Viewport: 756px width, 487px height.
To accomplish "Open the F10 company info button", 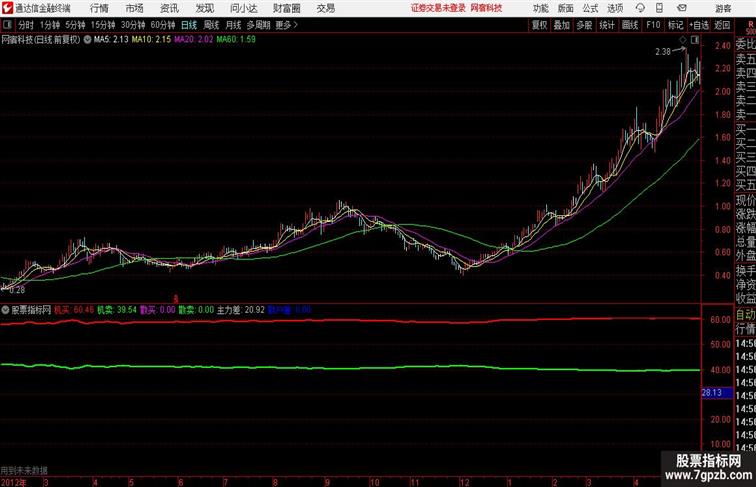I will 653,25.
